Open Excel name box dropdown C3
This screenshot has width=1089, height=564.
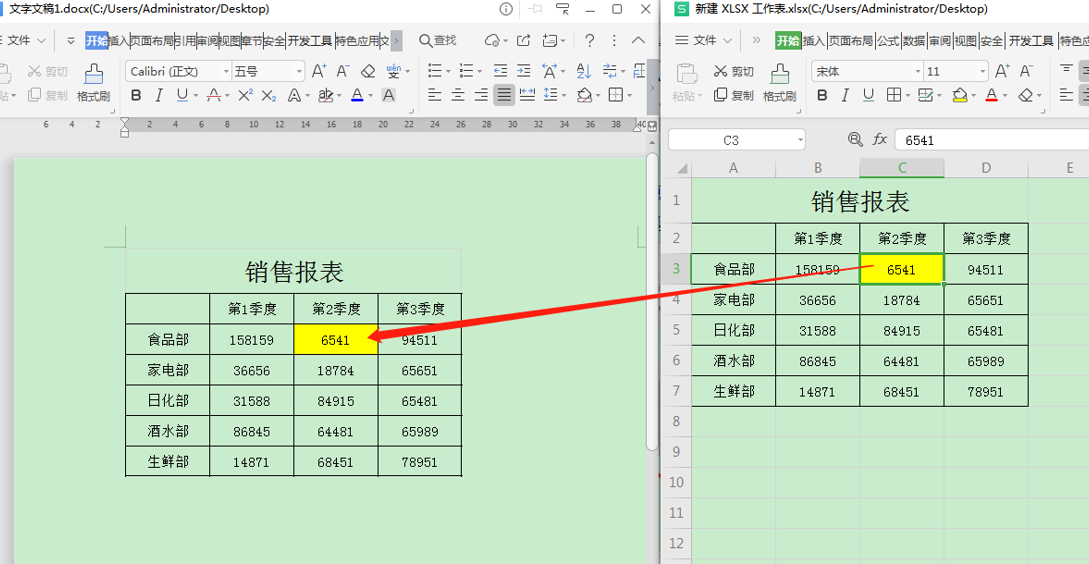click(x=800, y=140)
